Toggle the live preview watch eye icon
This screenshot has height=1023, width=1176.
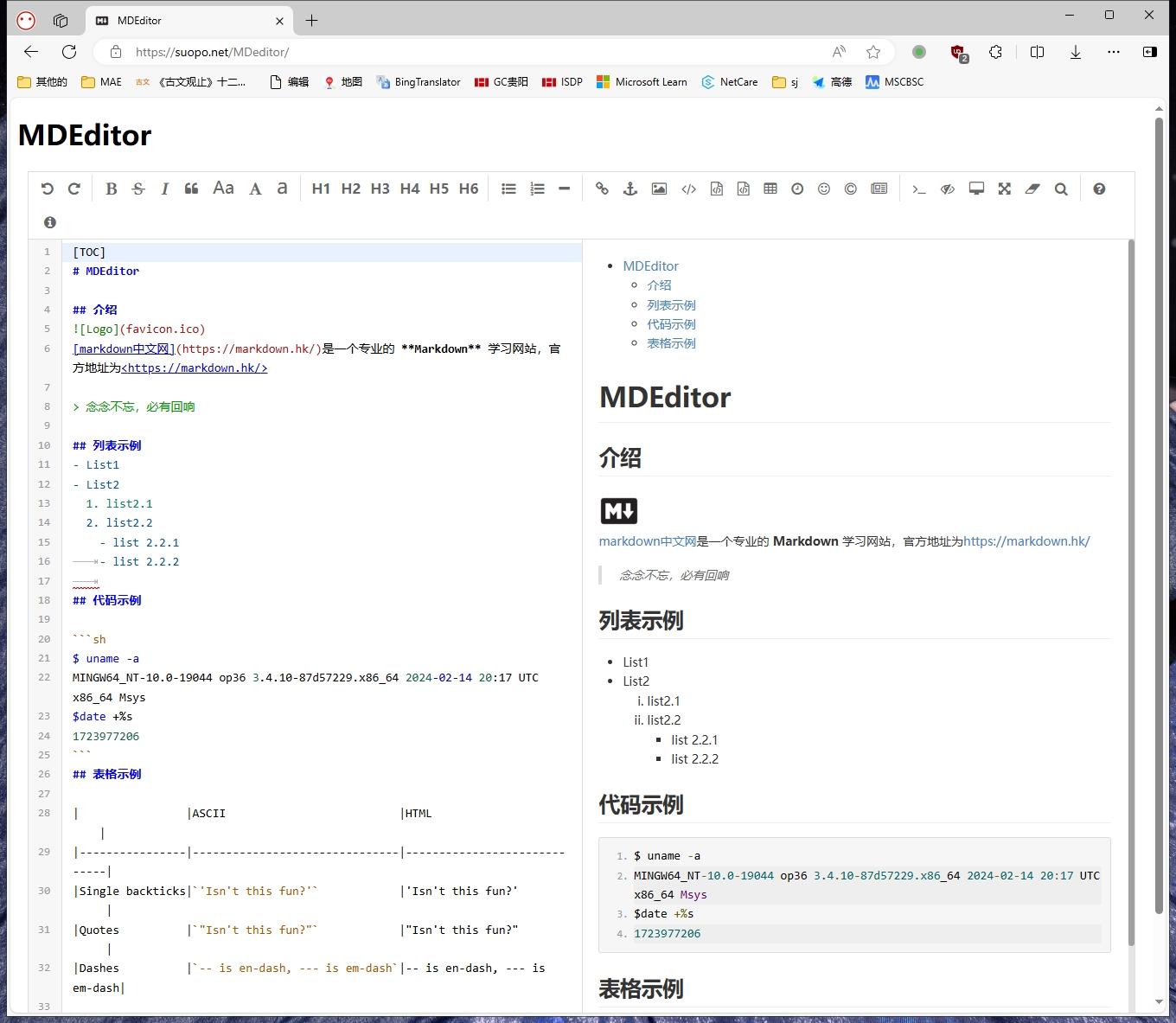[x=948, y=189]
